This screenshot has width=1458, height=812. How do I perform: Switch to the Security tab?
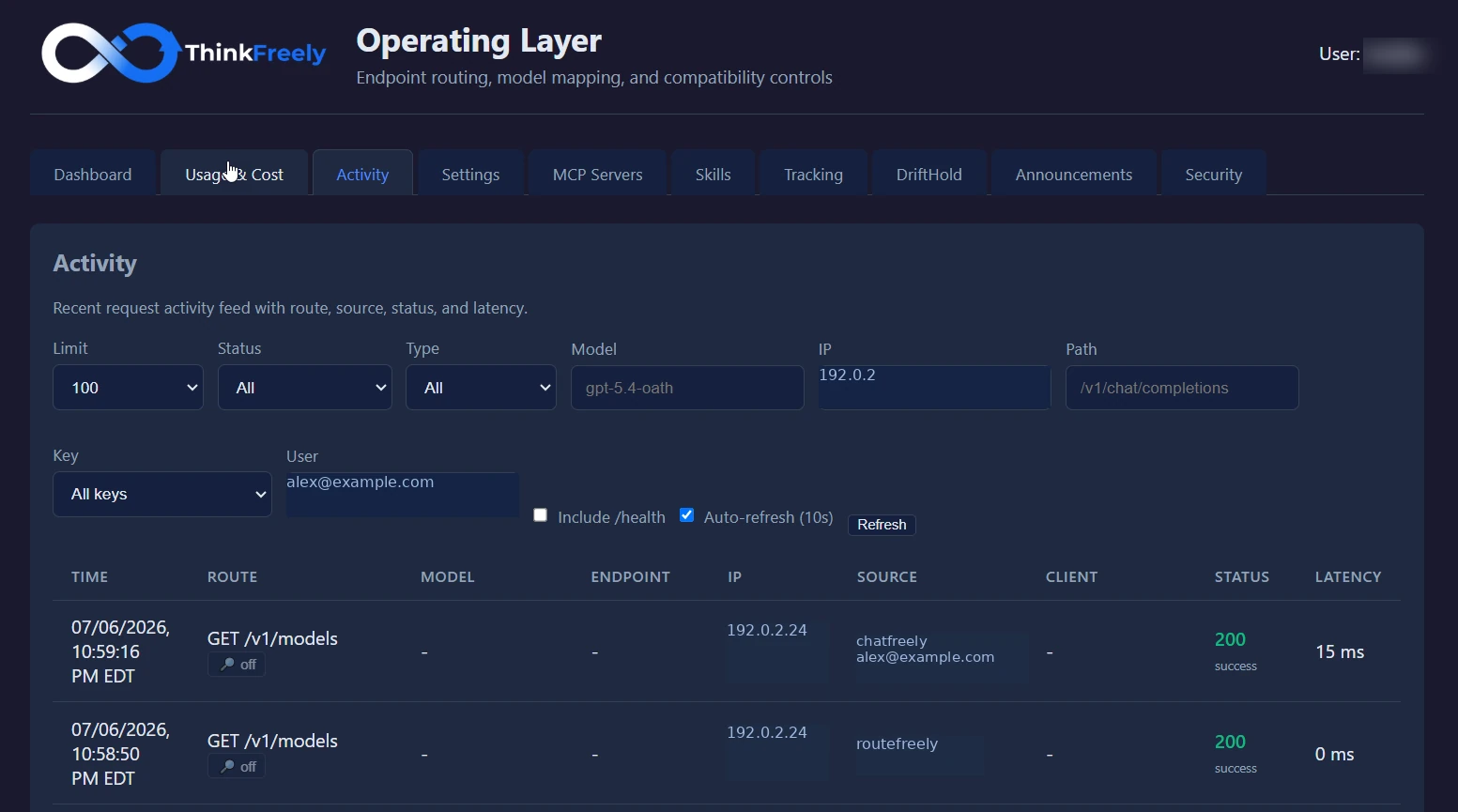click(1214, 175)
